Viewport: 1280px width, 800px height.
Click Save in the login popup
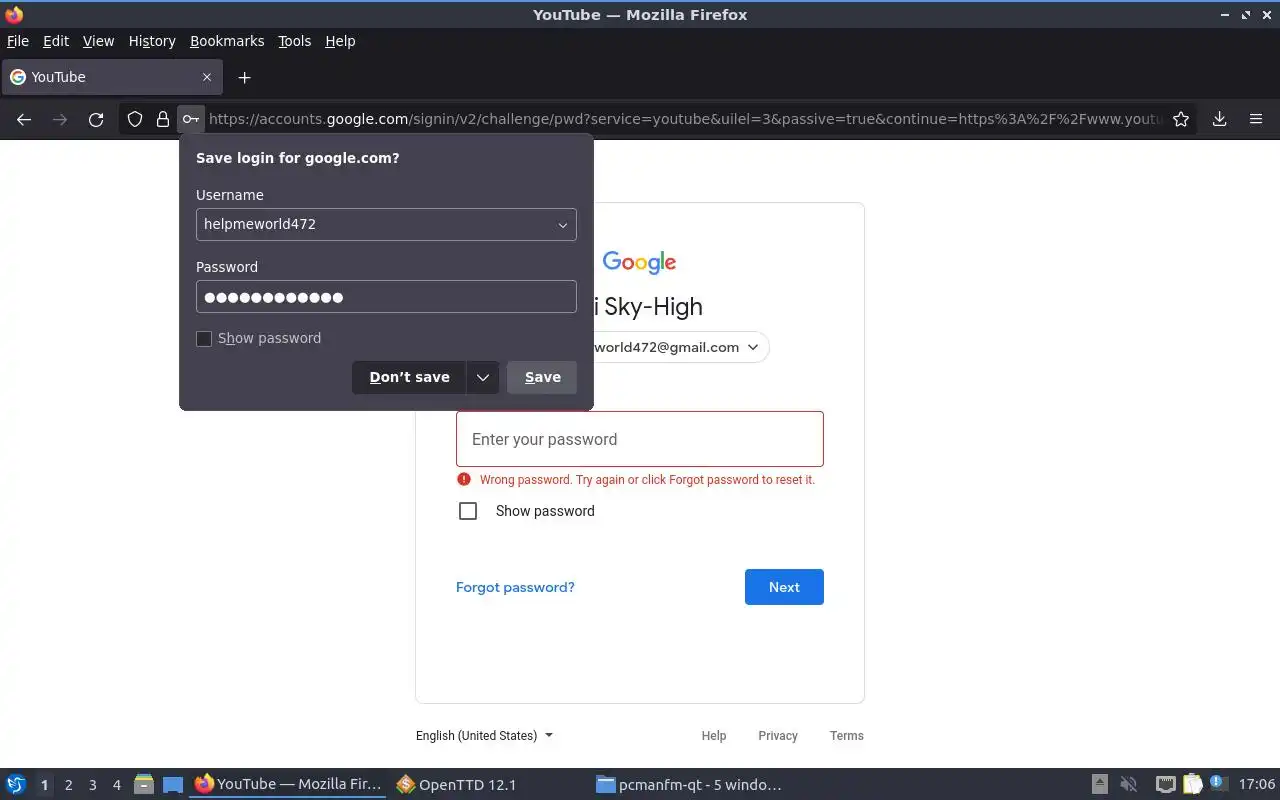point(542,377)
